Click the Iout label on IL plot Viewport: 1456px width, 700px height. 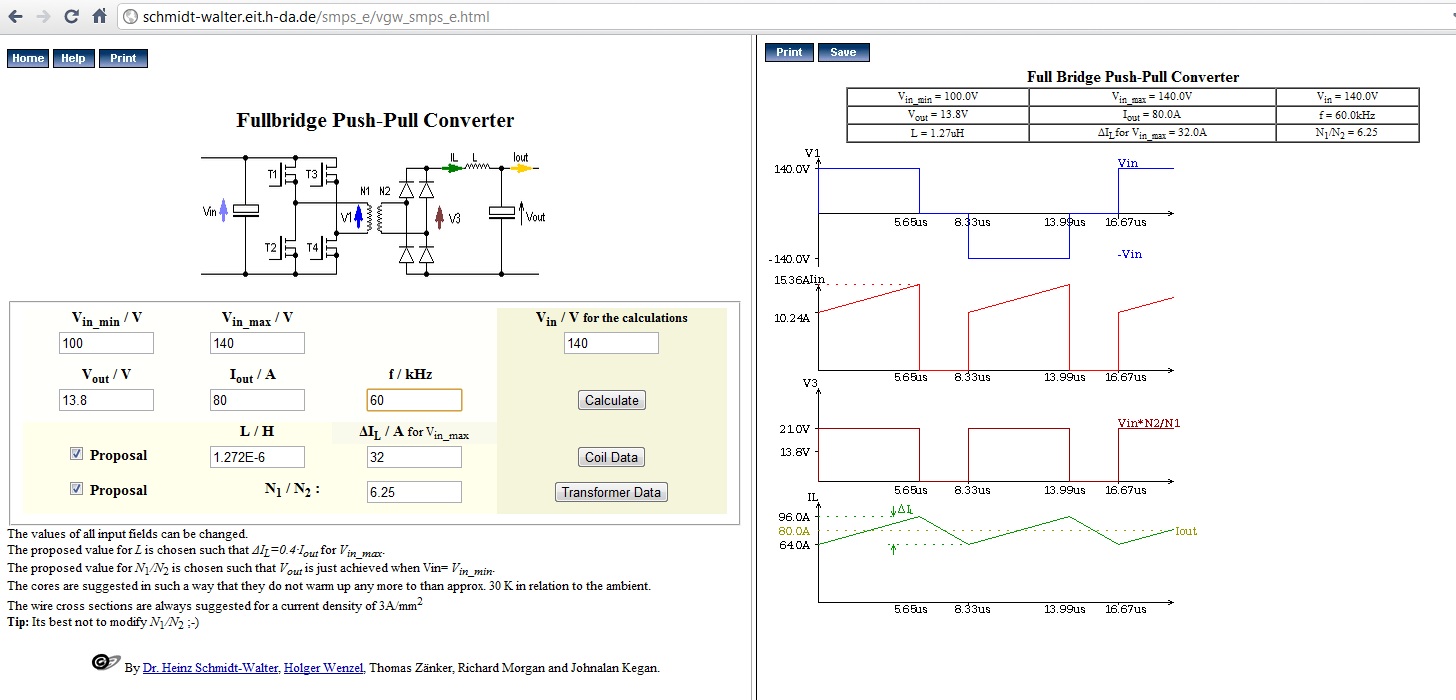pos(1186,531)
